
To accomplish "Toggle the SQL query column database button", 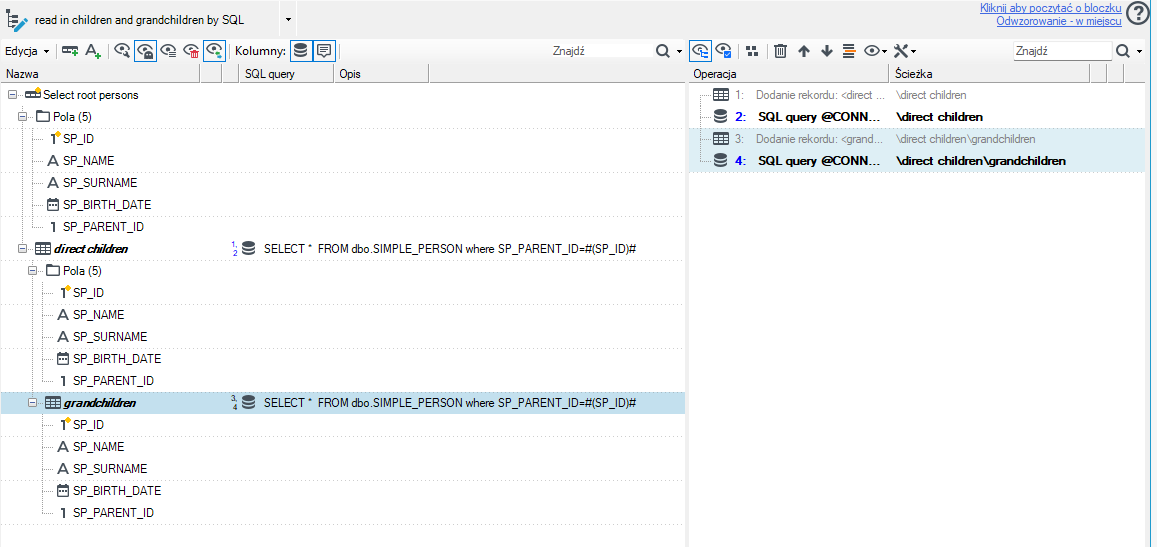I will coord(300,51).
